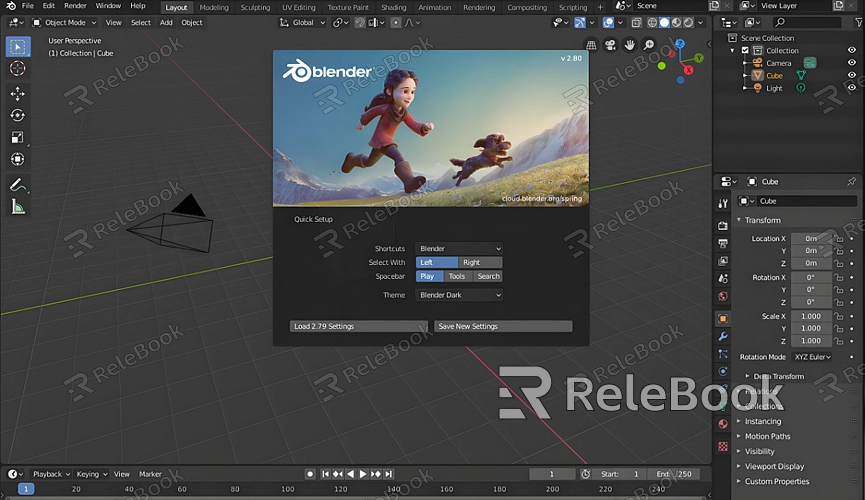
Task: Select the Rotate tool
Action: click(18, 115)
